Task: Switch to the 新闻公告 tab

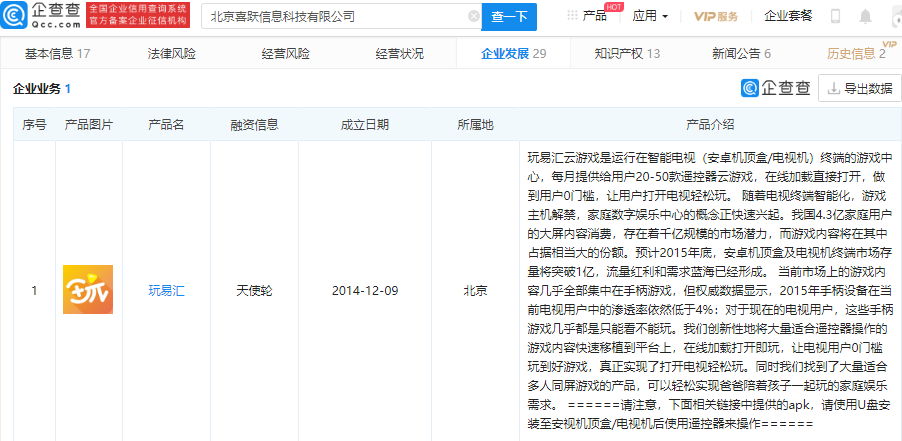Action: [x=741, y=54]
